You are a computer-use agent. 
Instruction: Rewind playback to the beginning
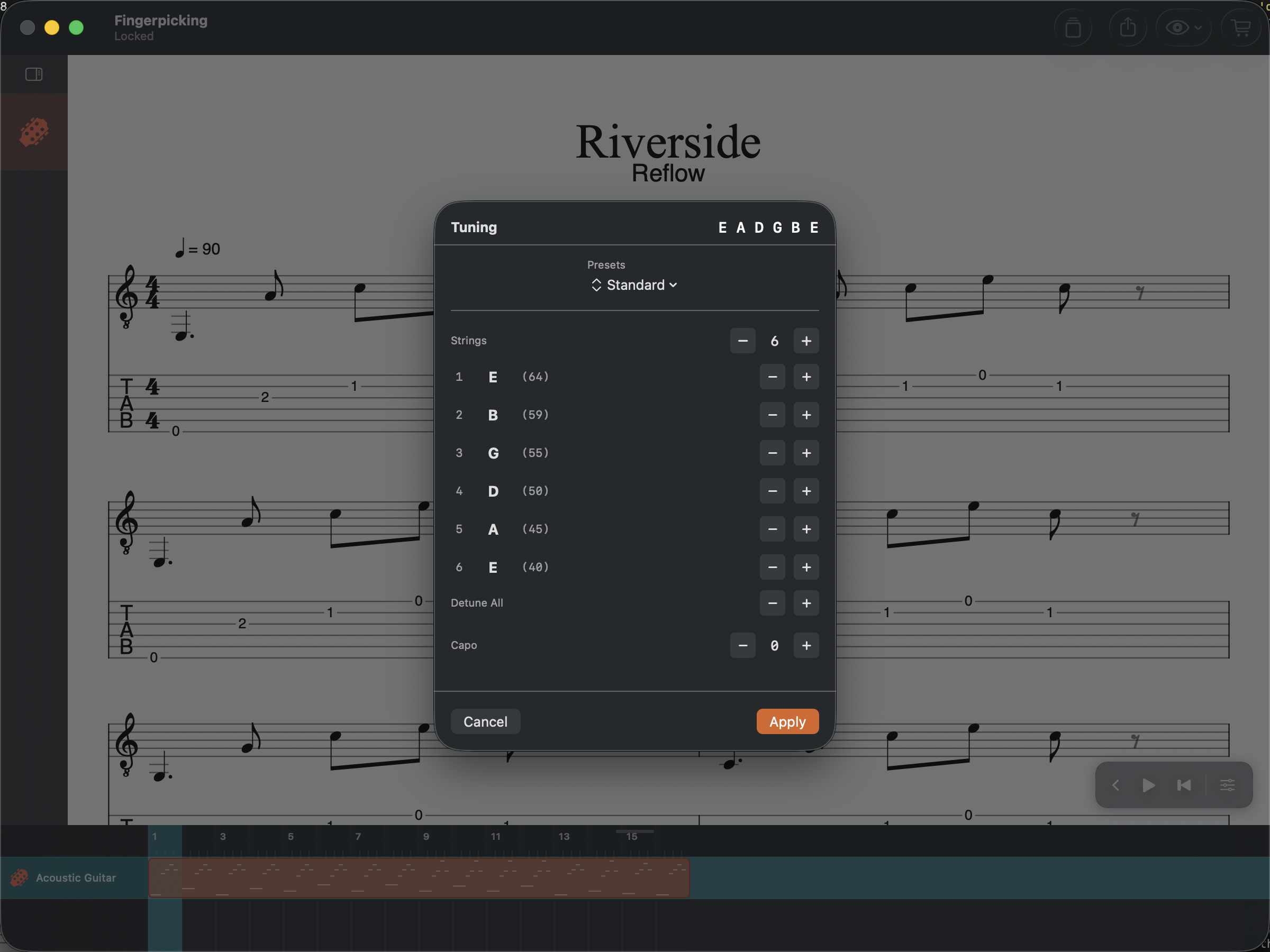coord(1183,785)
